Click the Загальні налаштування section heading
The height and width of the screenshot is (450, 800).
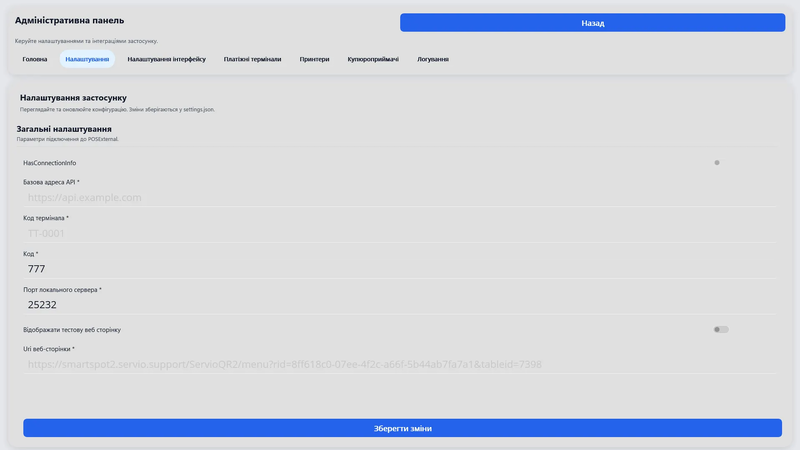[64, 129]
